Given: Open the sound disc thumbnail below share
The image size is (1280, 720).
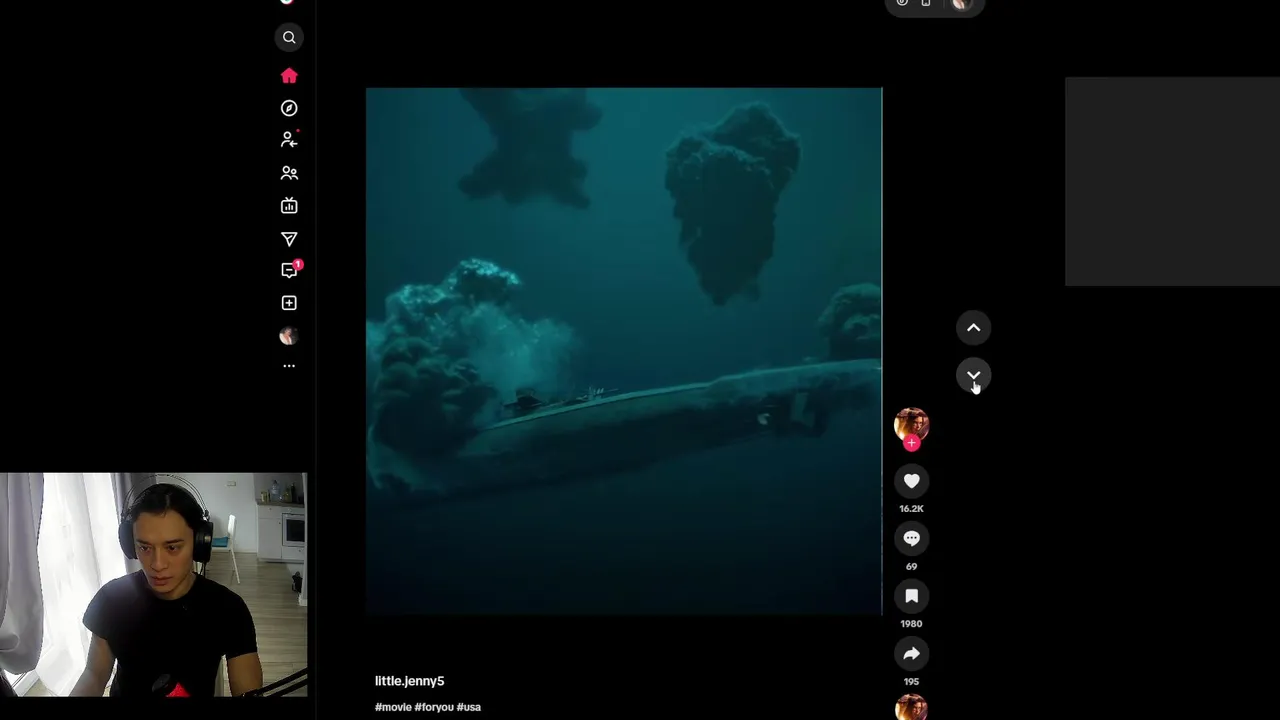Looking at the screenshot, I should click(x=911, y=708).
